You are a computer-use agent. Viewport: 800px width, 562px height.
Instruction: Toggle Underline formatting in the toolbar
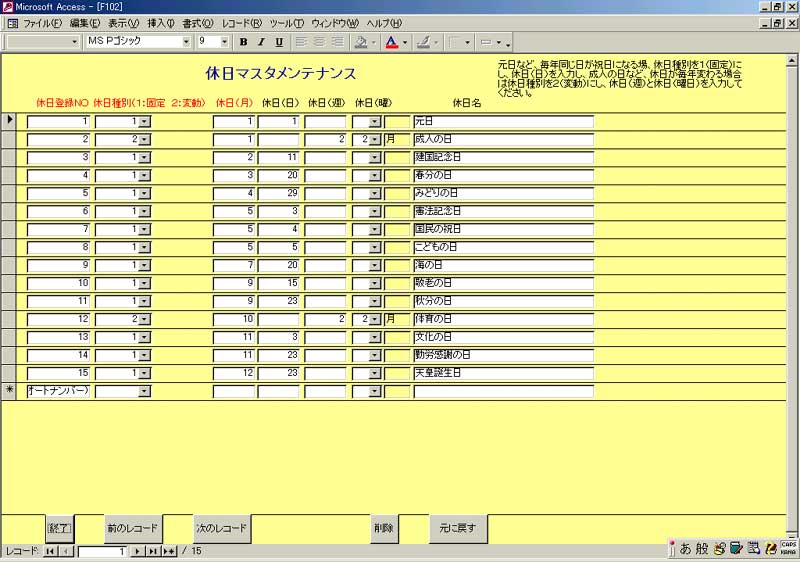click(279, 42)
